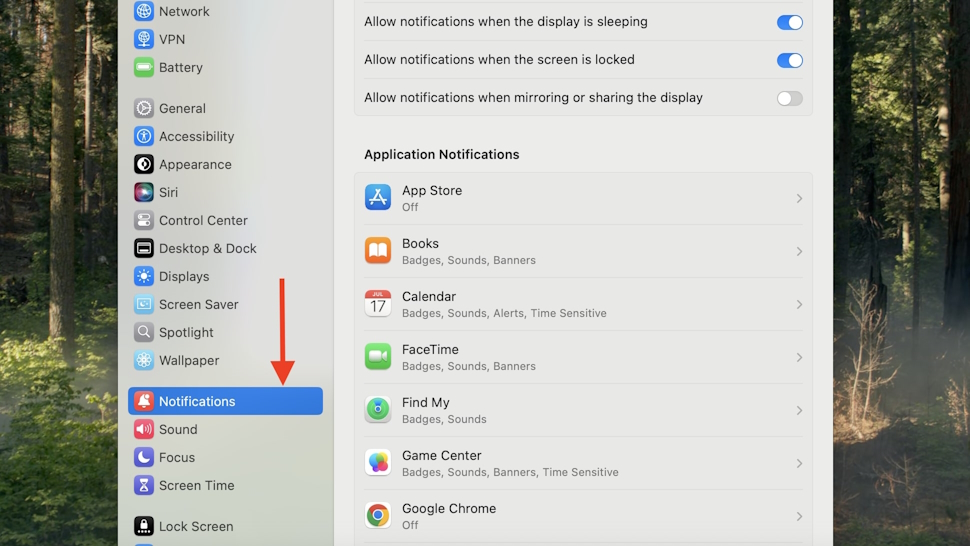Click the Accessibility label in sidebar
The height and width of the screenshot is (546, 970).
pos(197,136)
